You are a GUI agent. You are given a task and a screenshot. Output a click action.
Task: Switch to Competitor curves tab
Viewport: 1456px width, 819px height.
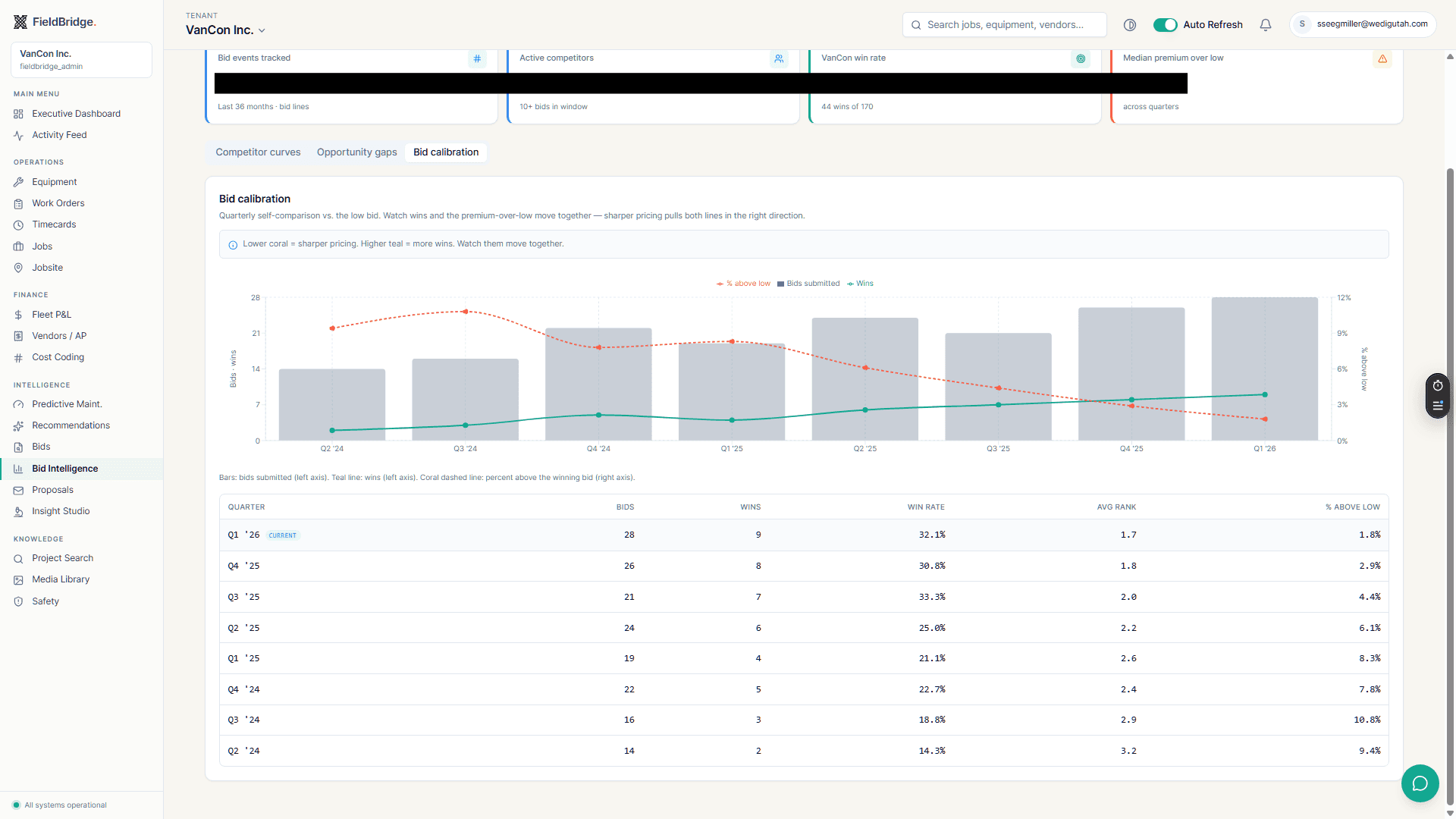click(258, 152)
